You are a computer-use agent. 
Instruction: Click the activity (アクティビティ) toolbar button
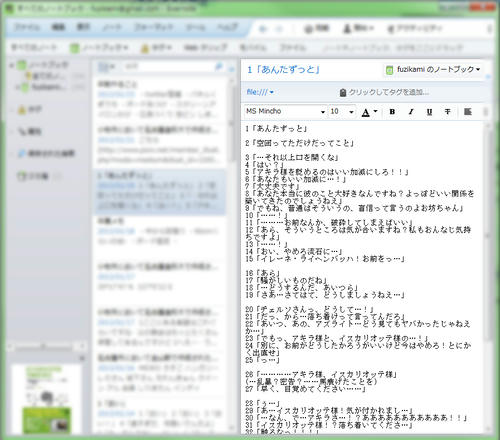pyautogui.click(x=415, y=29)
